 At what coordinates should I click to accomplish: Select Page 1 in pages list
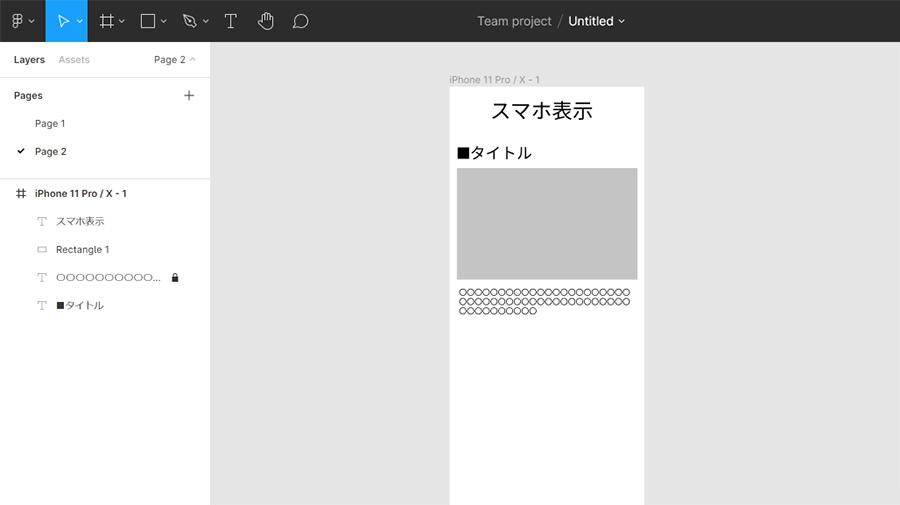coord(50,123)
